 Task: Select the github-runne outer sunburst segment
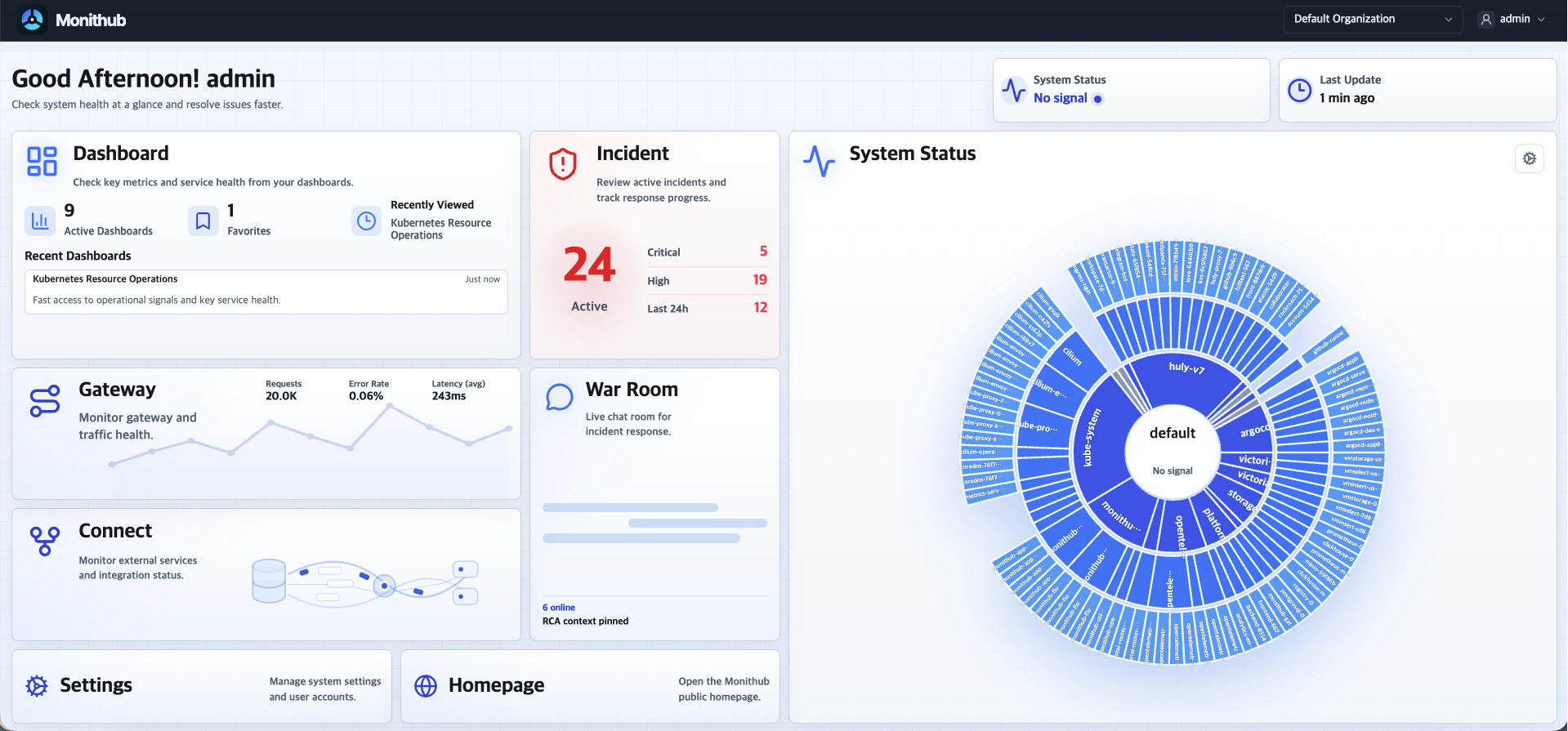(x=1326, y=344)
